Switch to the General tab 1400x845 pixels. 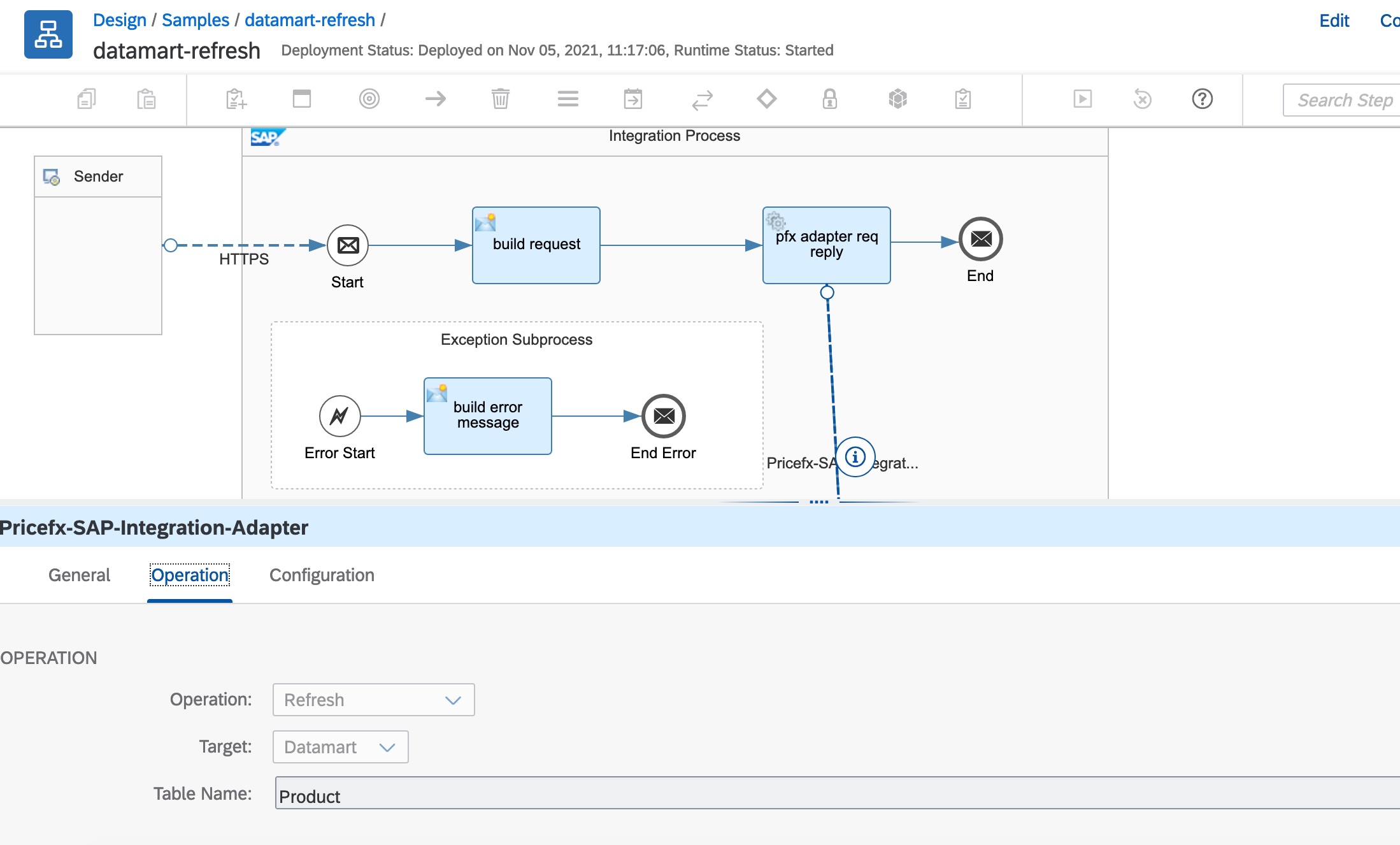pos(79,575)
